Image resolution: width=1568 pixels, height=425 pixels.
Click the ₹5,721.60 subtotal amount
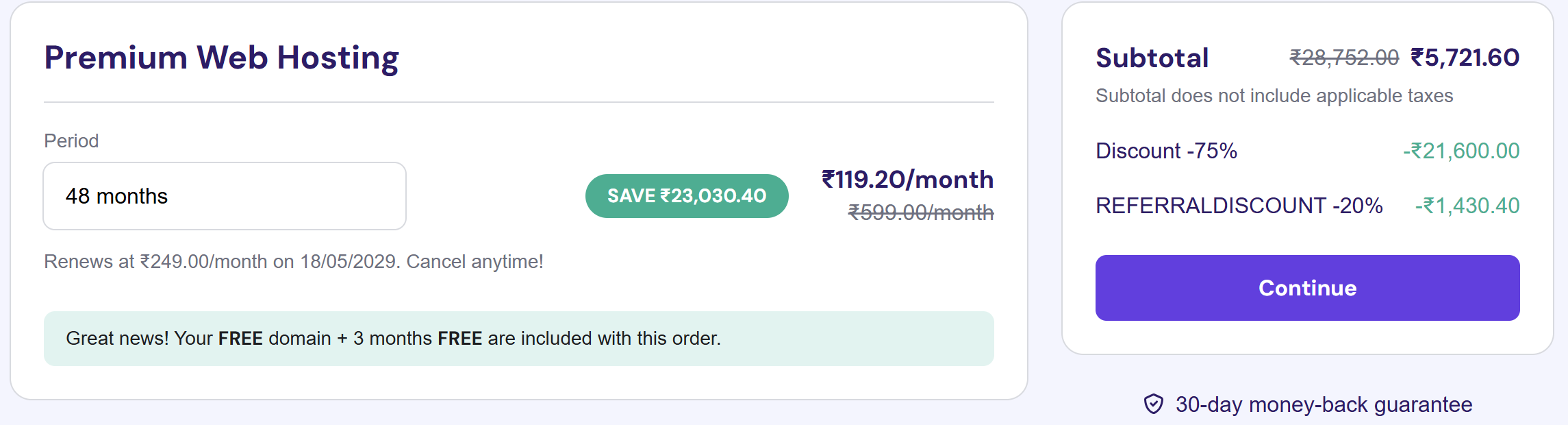click(x=1465, y=58)
